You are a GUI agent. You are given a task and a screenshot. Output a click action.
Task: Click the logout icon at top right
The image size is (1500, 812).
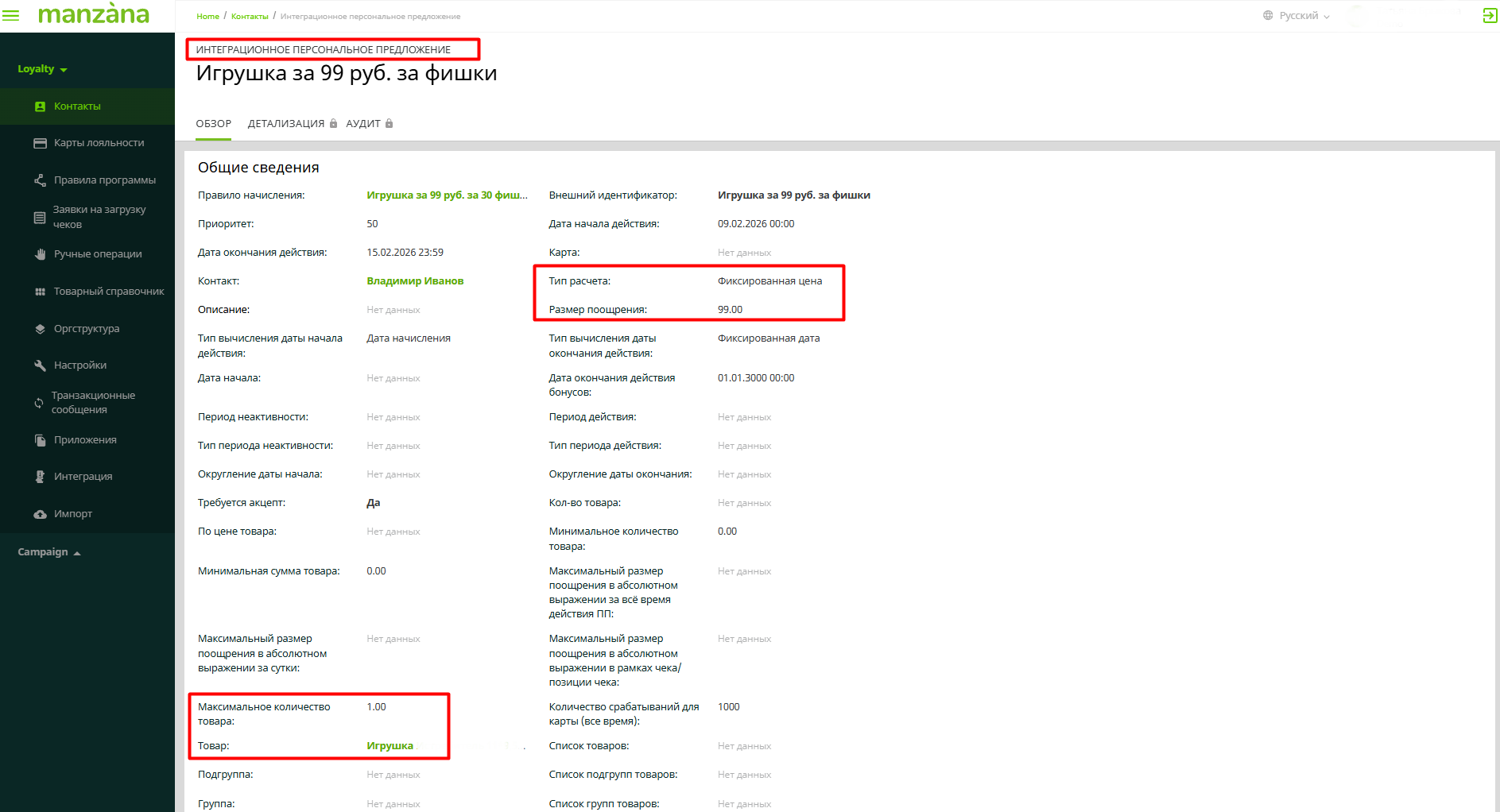coord(1489,16)
